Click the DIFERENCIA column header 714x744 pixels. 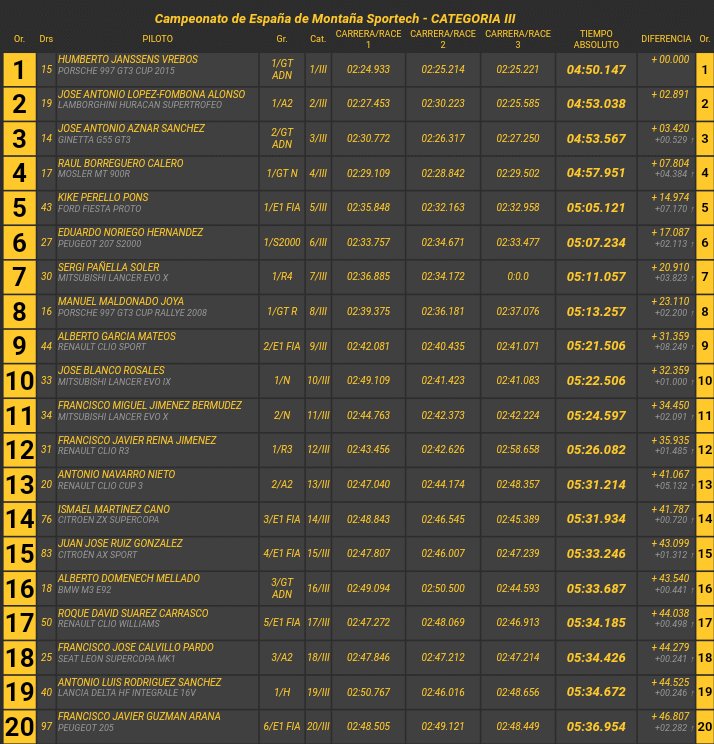[x=666, y=39]
